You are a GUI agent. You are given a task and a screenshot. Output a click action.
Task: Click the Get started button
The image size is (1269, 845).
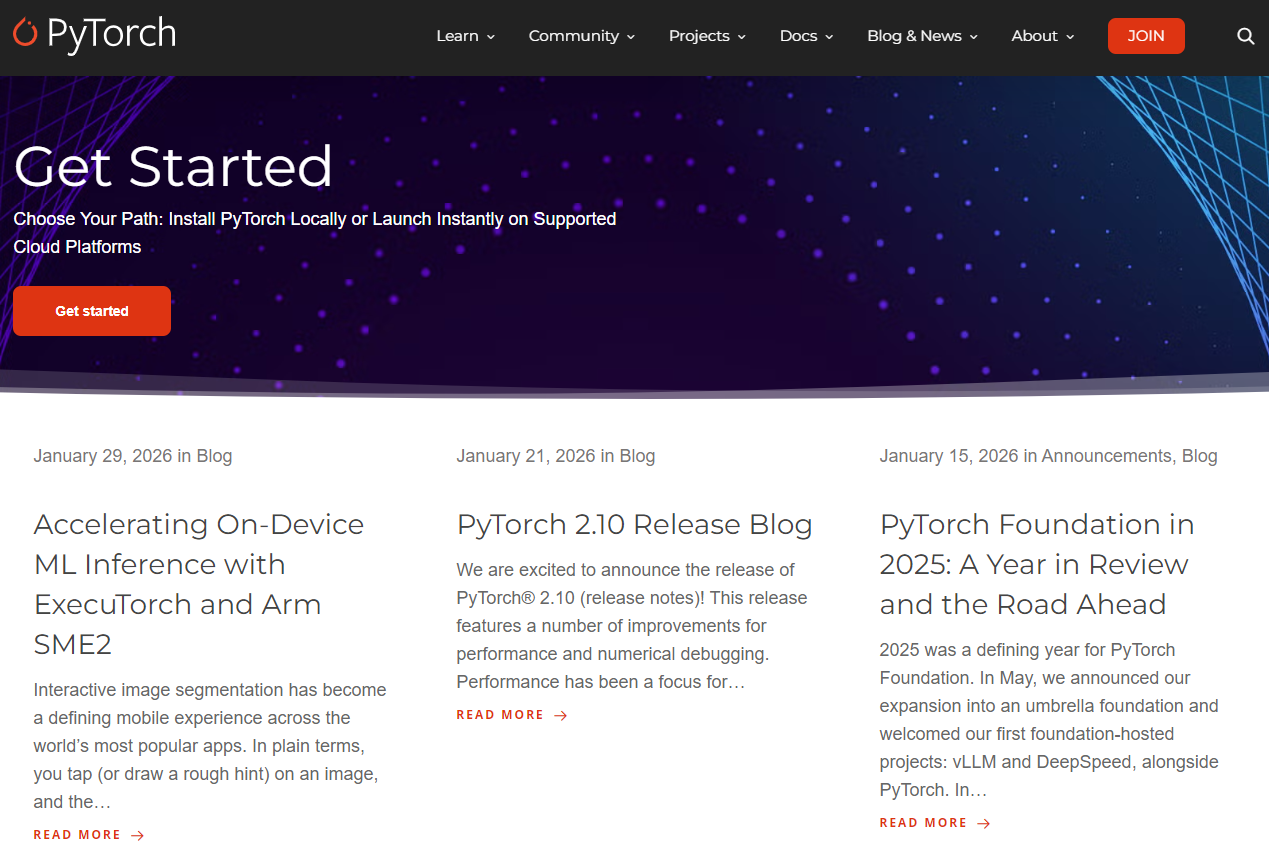(x=92, y=311)
